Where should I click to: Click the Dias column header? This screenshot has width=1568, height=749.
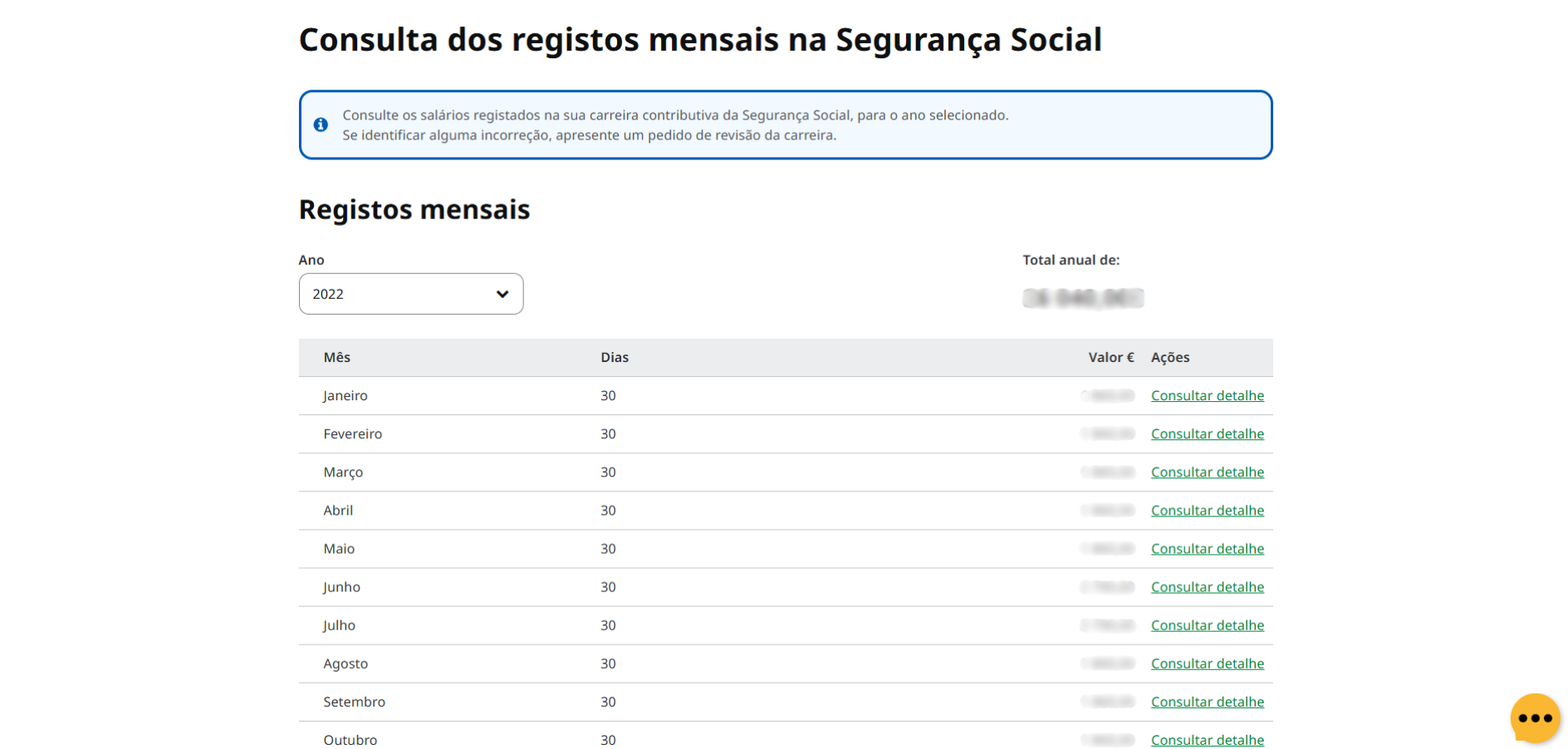pyautogui.click(x=614, y=357)
